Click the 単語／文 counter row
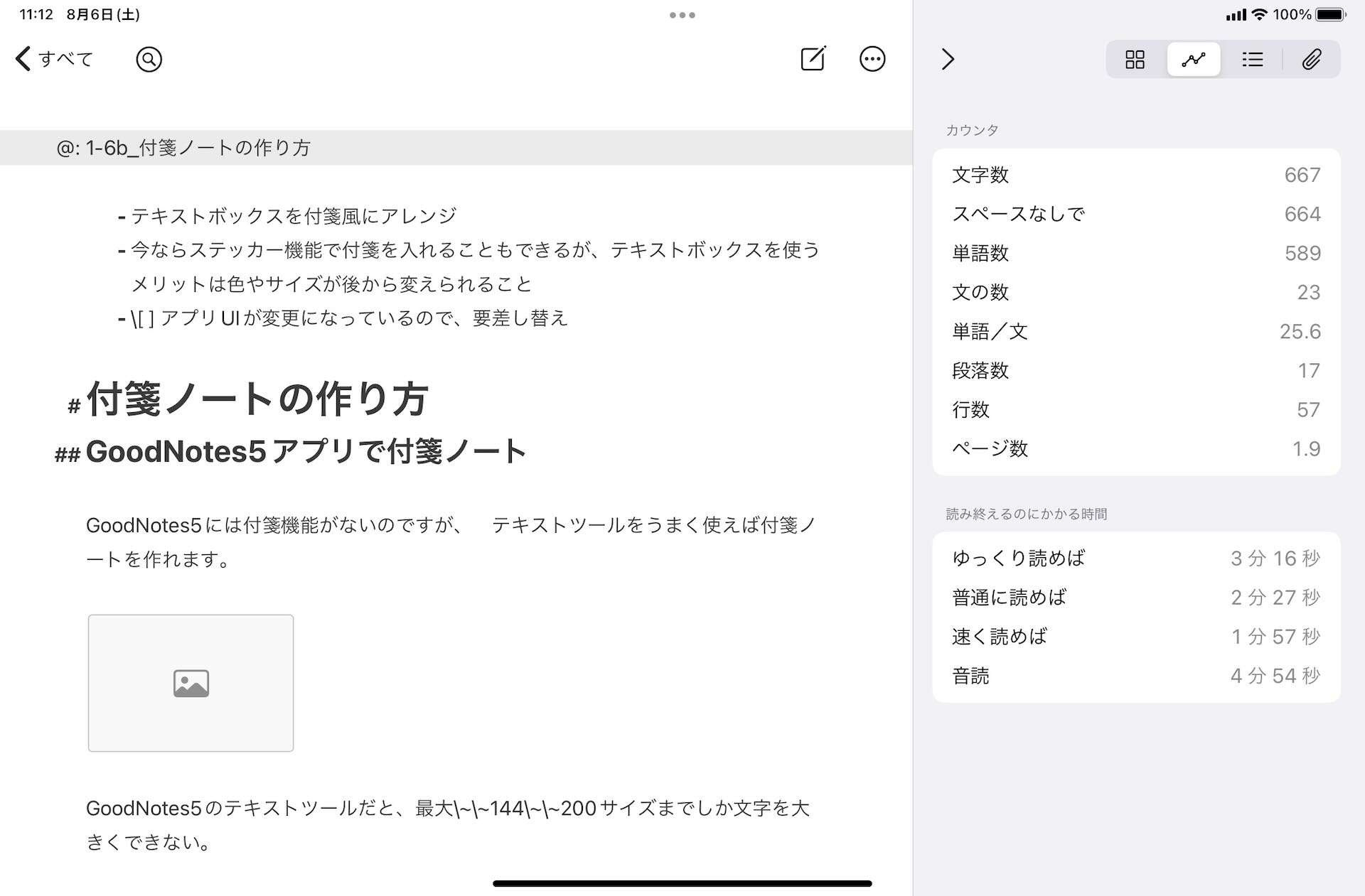1365x896 pixels. (1136, 331)
